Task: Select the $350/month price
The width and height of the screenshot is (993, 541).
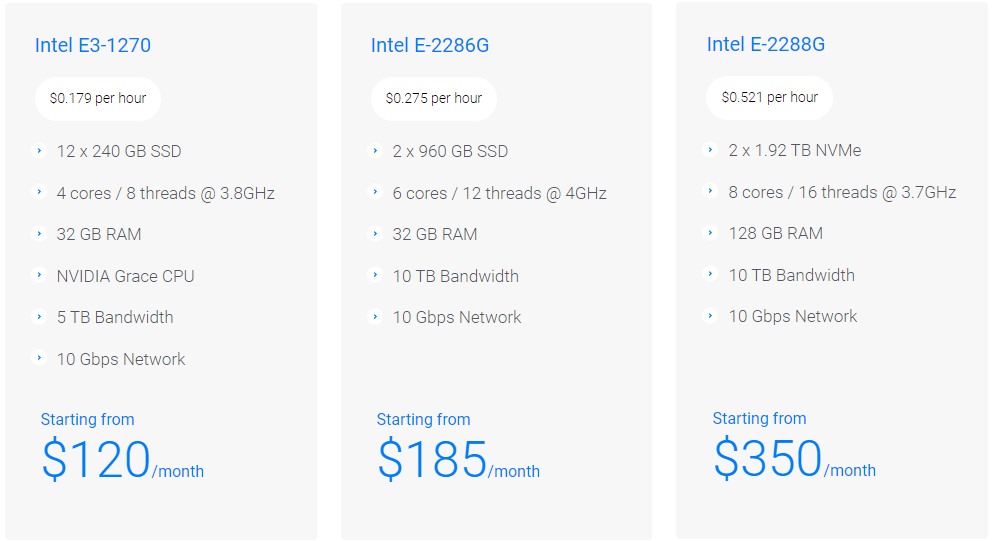Action: click(x=795, y=458)
